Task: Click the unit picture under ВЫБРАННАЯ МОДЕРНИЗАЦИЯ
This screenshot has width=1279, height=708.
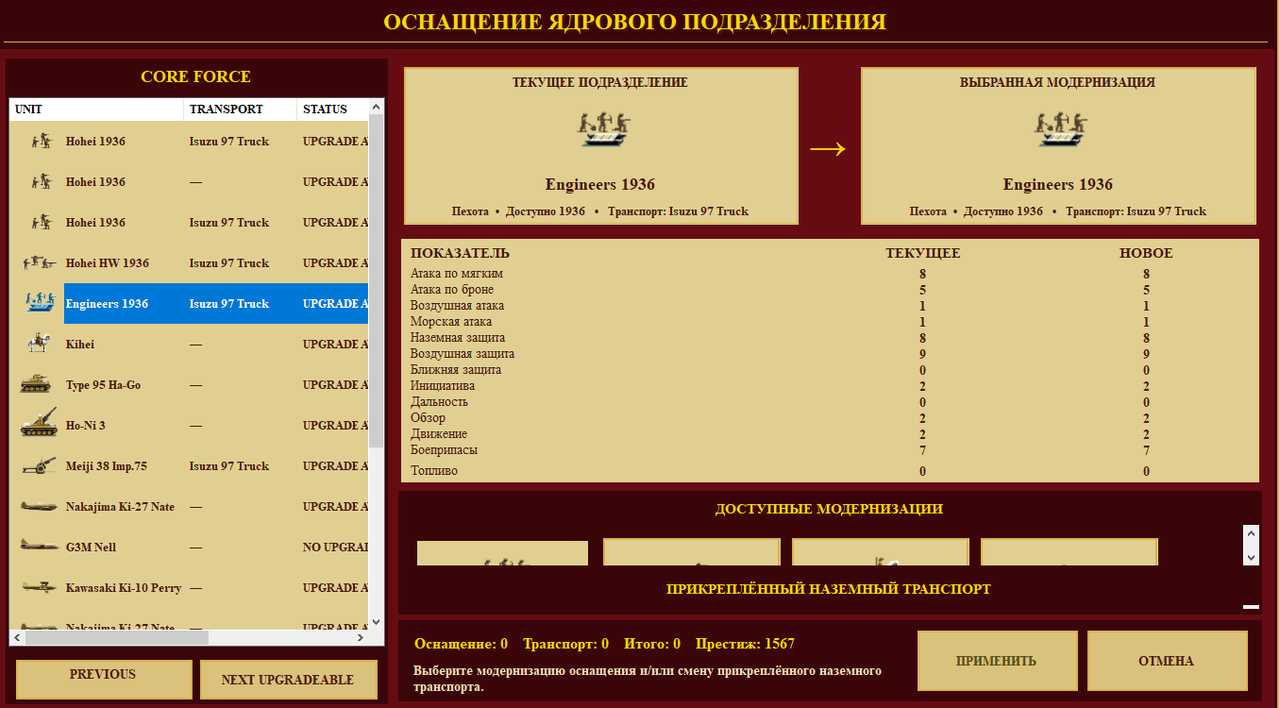Action: pos(1061,130)
